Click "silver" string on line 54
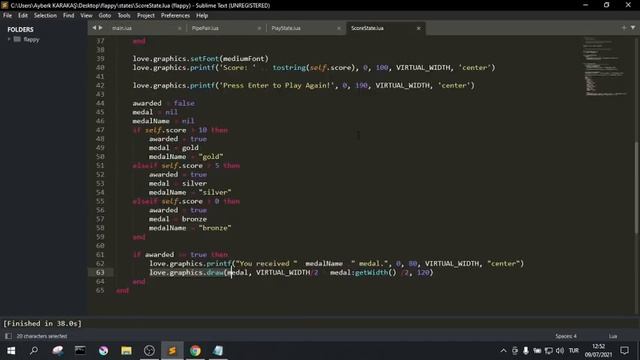The height and width of the screenshot is (360, 640). [215, 192]
